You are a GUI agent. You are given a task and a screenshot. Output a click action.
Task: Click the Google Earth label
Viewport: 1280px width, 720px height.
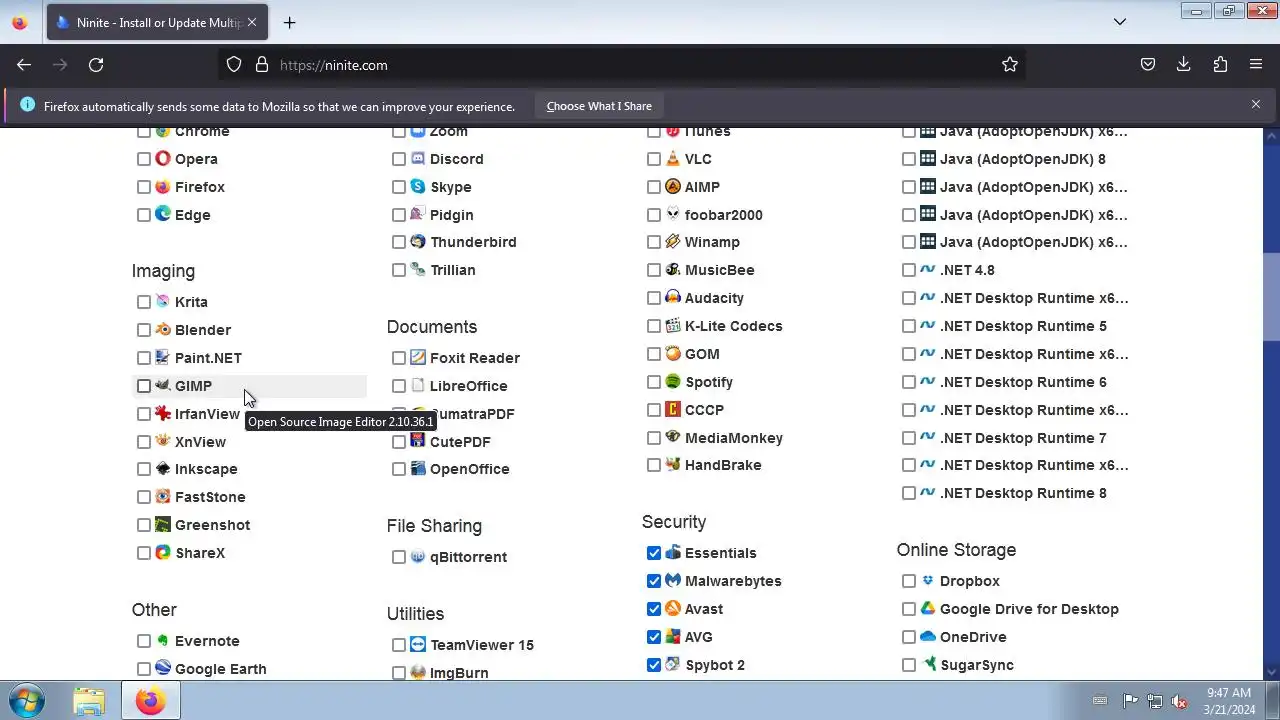tap(221, 669)
